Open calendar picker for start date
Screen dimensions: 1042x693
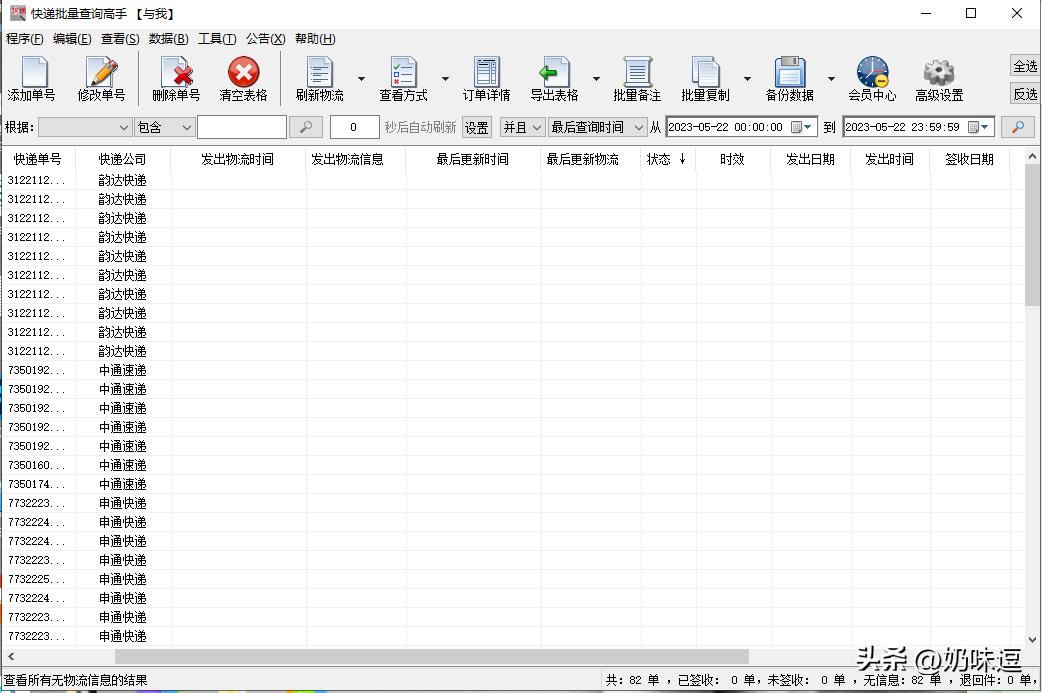(x=801, y=127)
